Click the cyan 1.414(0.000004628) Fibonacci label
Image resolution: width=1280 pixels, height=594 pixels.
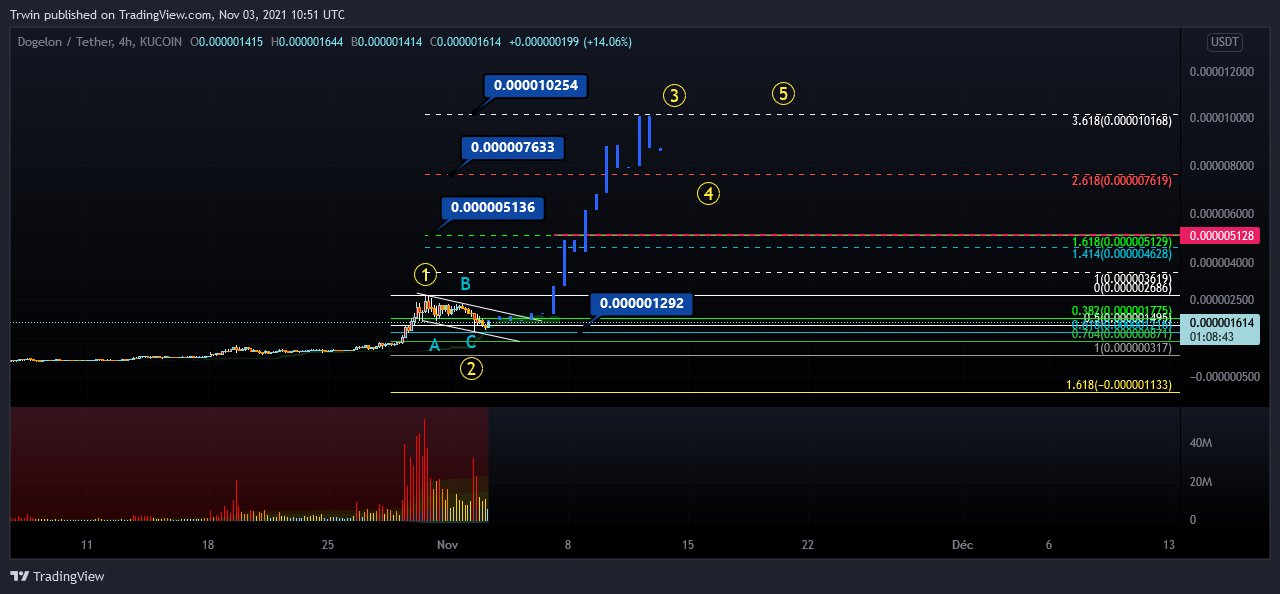pyautogui.click(x=1121, y=254)
